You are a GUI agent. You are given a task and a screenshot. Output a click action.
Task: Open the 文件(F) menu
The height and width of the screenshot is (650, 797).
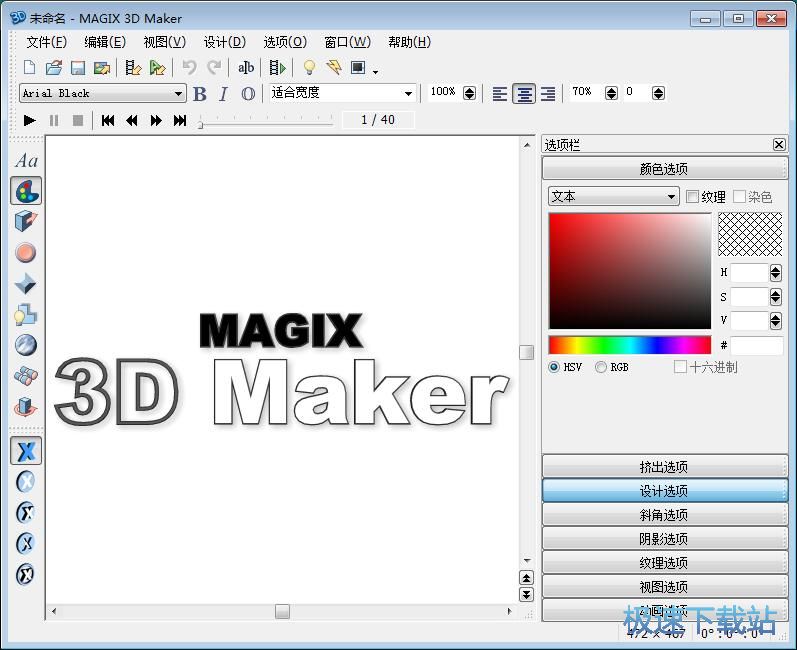click(x=46, y=42)
